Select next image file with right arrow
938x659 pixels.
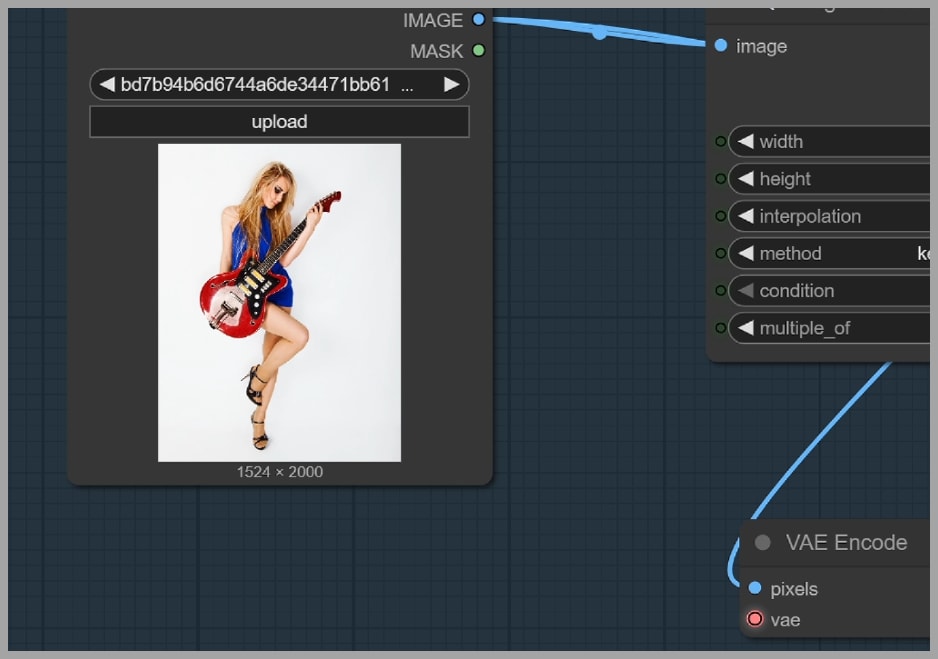pyautogui.click(x=451, y=85)
